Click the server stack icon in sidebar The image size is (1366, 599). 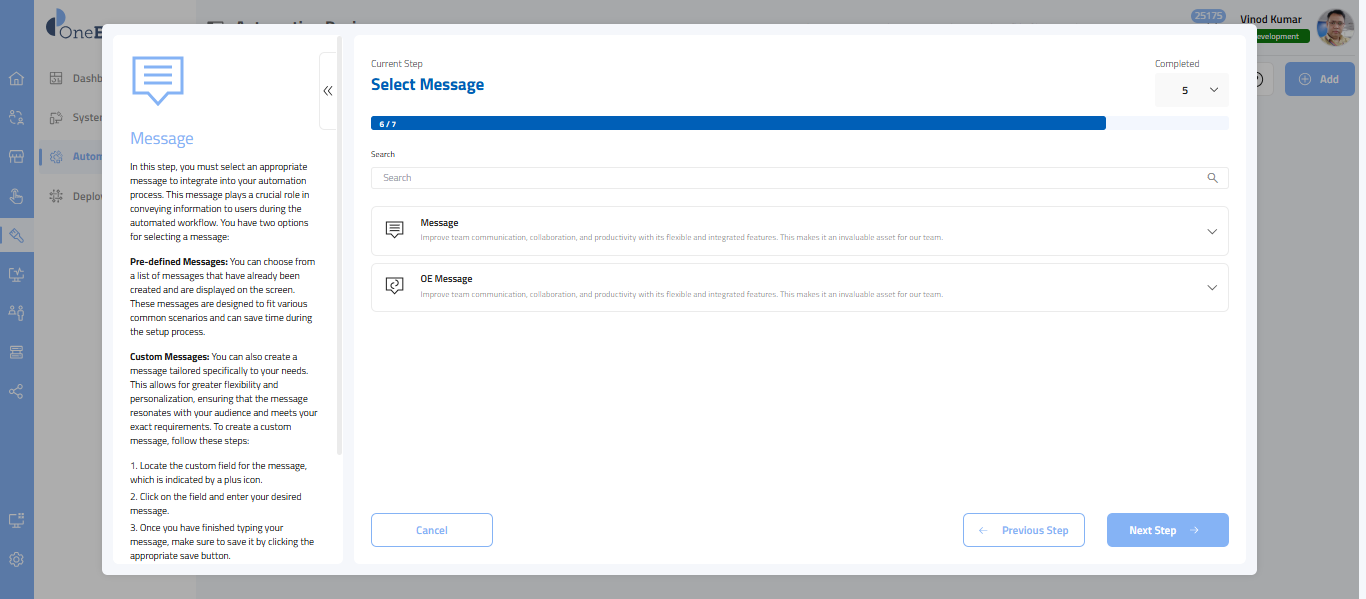(x=16, y=352)
